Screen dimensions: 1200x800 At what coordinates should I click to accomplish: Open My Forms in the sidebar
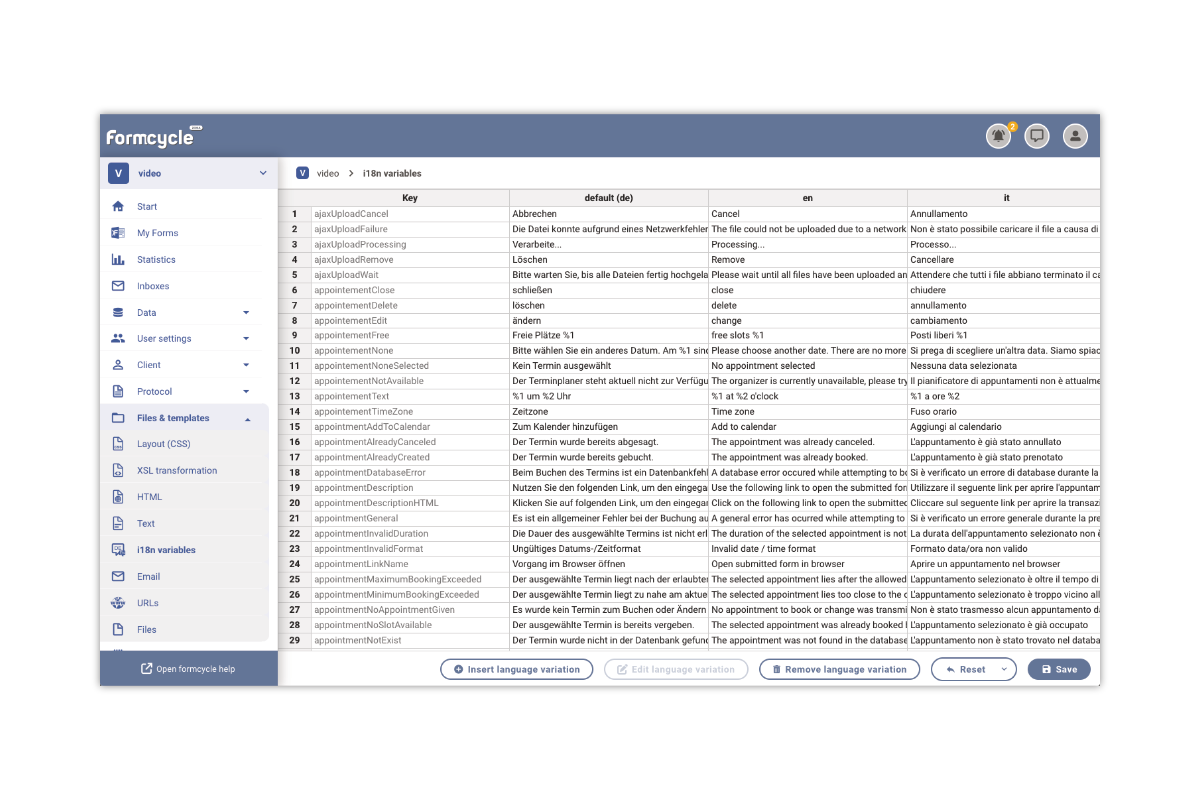pos(158,233)
